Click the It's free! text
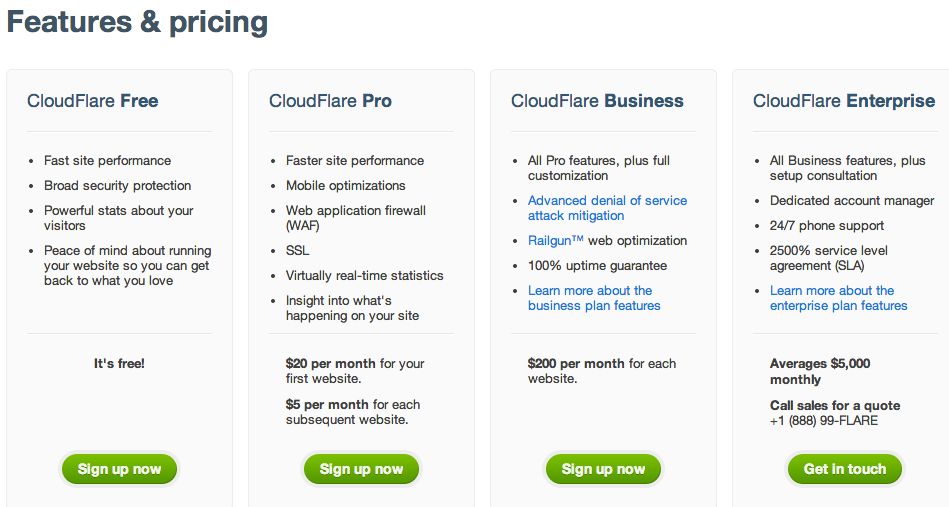 [x=119, y=364]
